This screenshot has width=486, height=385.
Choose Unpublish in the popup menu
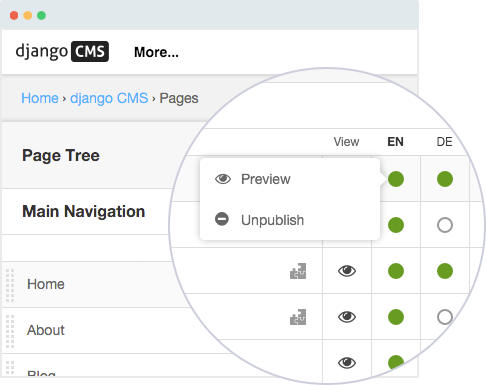pos(272,220)
